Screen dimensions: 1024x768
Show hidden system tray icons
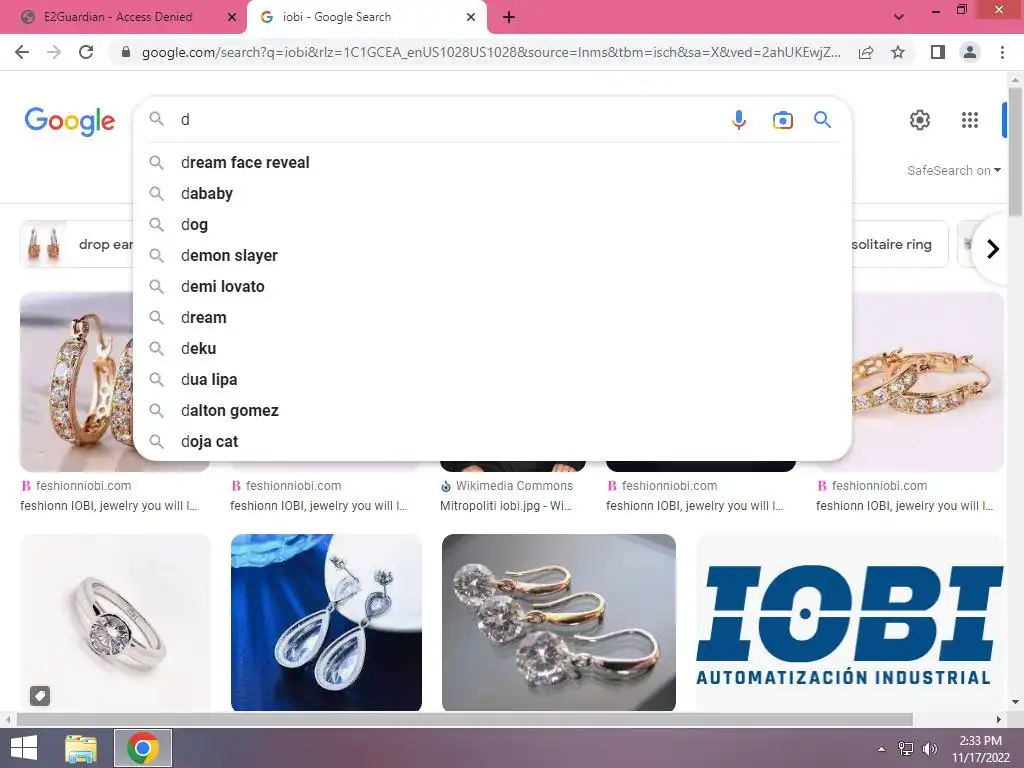click(882, 748)
